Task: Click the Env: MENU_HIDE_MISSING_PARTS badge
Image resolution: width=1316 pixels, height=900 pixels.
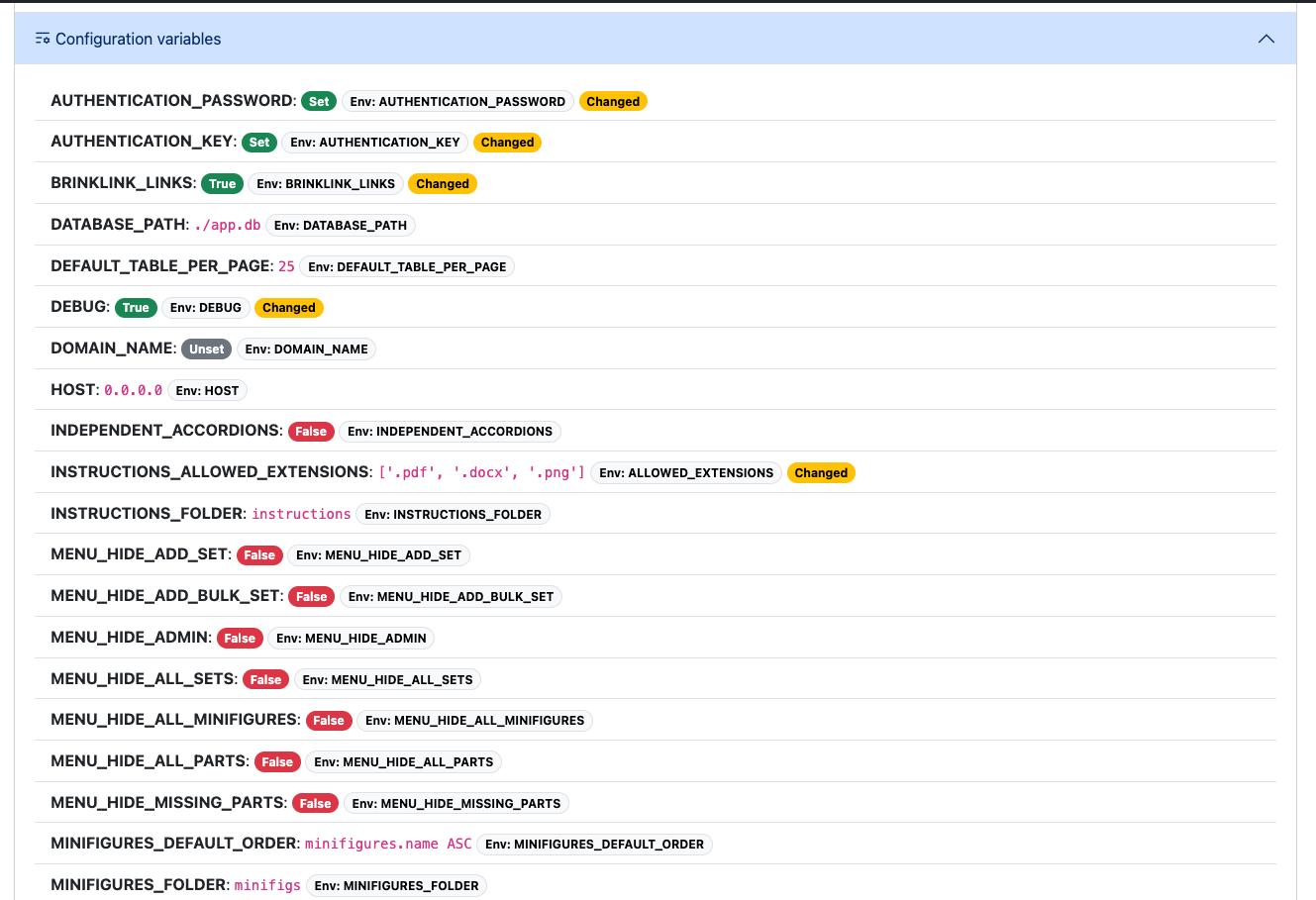Action: [x=456, y=804]
